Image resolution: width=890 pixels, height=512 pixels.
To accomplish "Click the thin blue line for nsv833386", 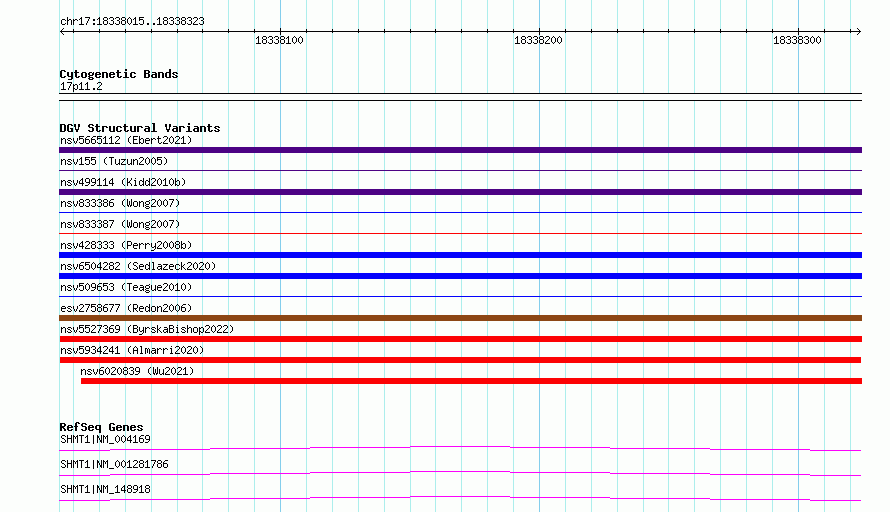I will coord(460,212).
